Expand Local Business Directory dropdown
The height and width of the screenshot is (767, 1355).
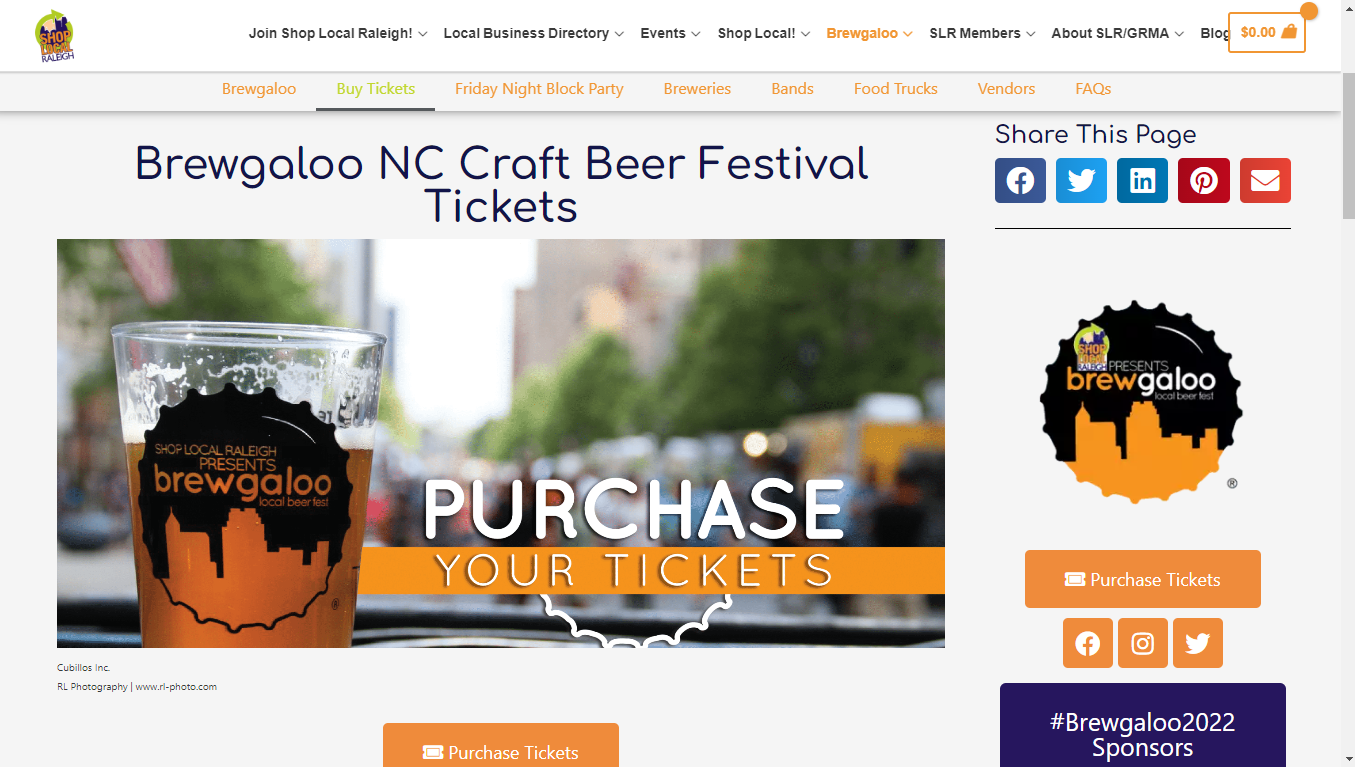point(533,33)
